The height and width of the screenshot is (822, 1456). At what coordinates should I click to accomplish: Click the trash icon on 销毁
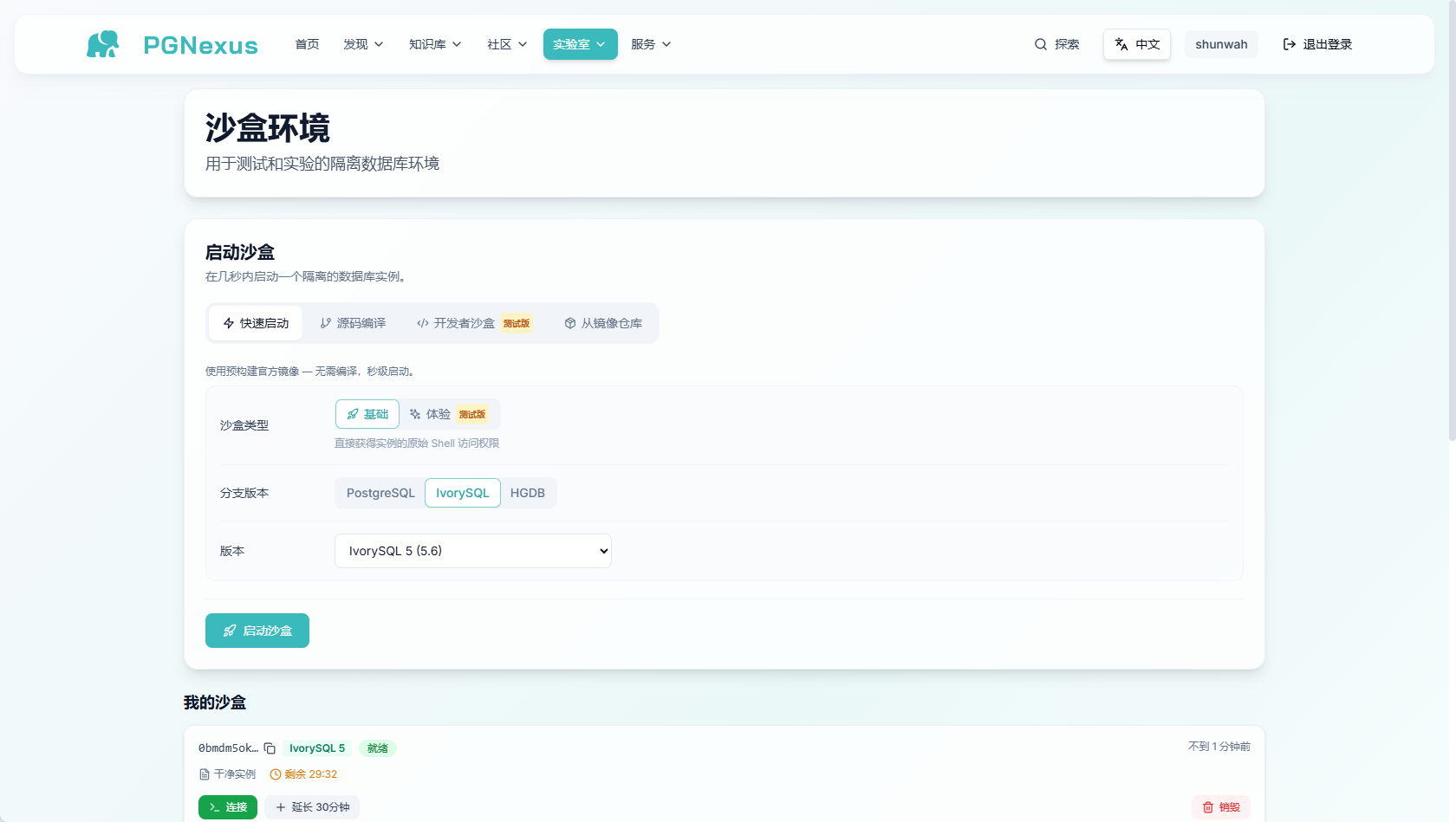[1208, 807]
